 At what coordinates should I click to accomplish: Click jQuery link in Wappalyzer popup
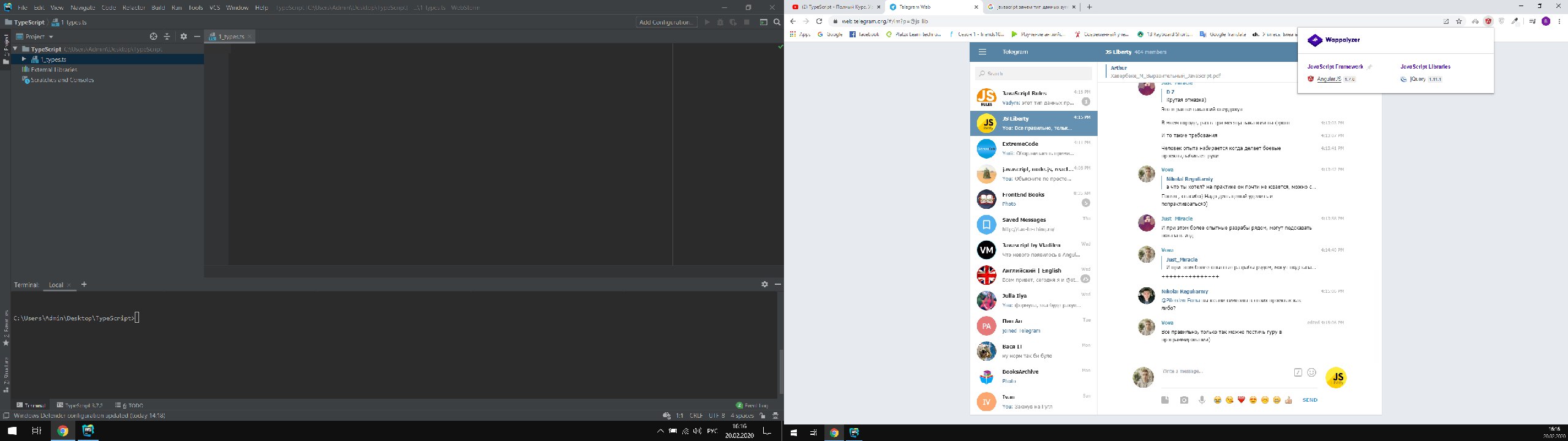[1417, 79]
